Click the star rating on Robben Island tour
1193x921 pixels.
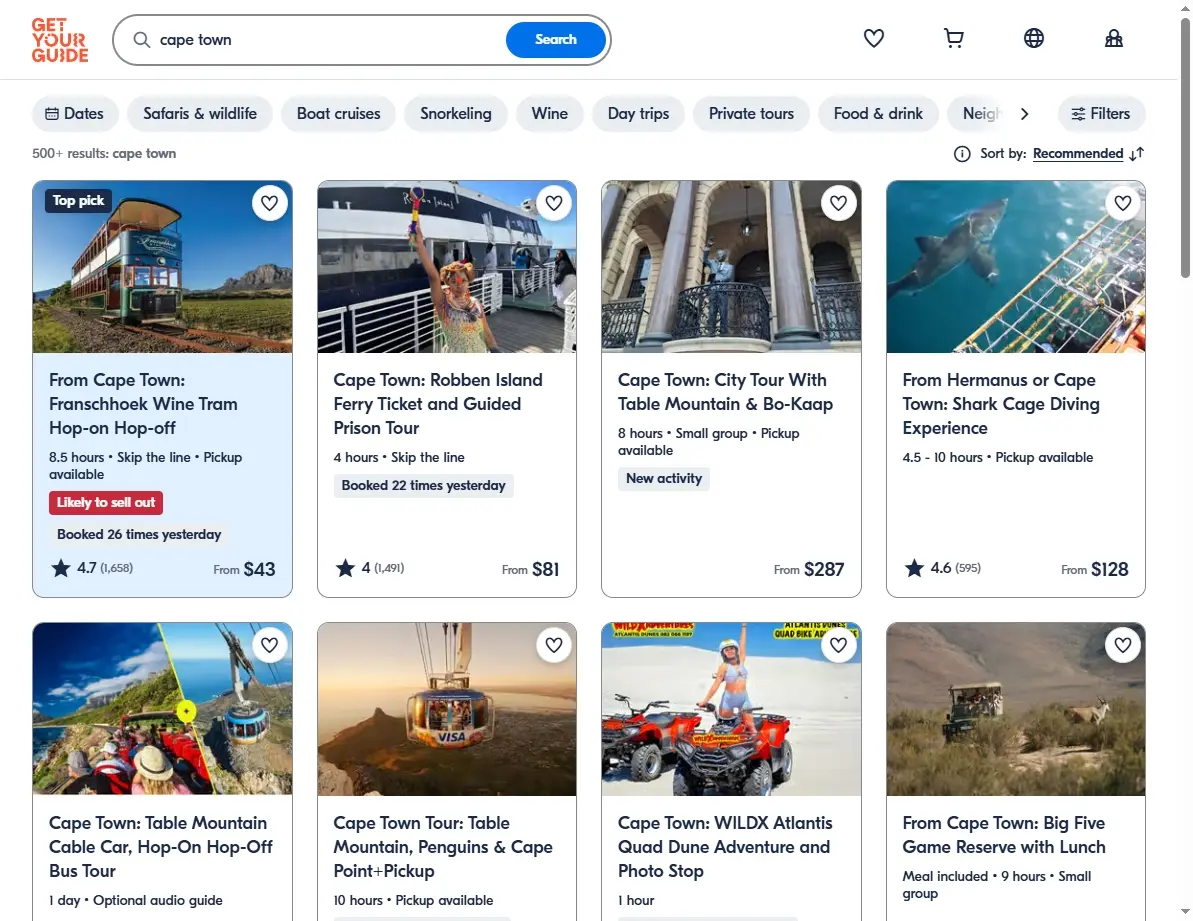369,568
